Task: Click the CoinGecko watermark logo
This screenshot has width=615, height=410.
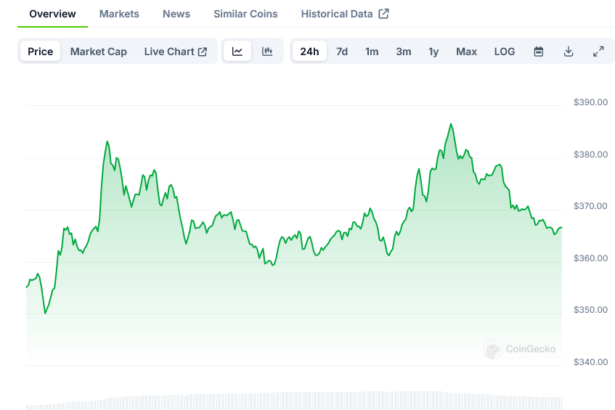Action: 520,350
